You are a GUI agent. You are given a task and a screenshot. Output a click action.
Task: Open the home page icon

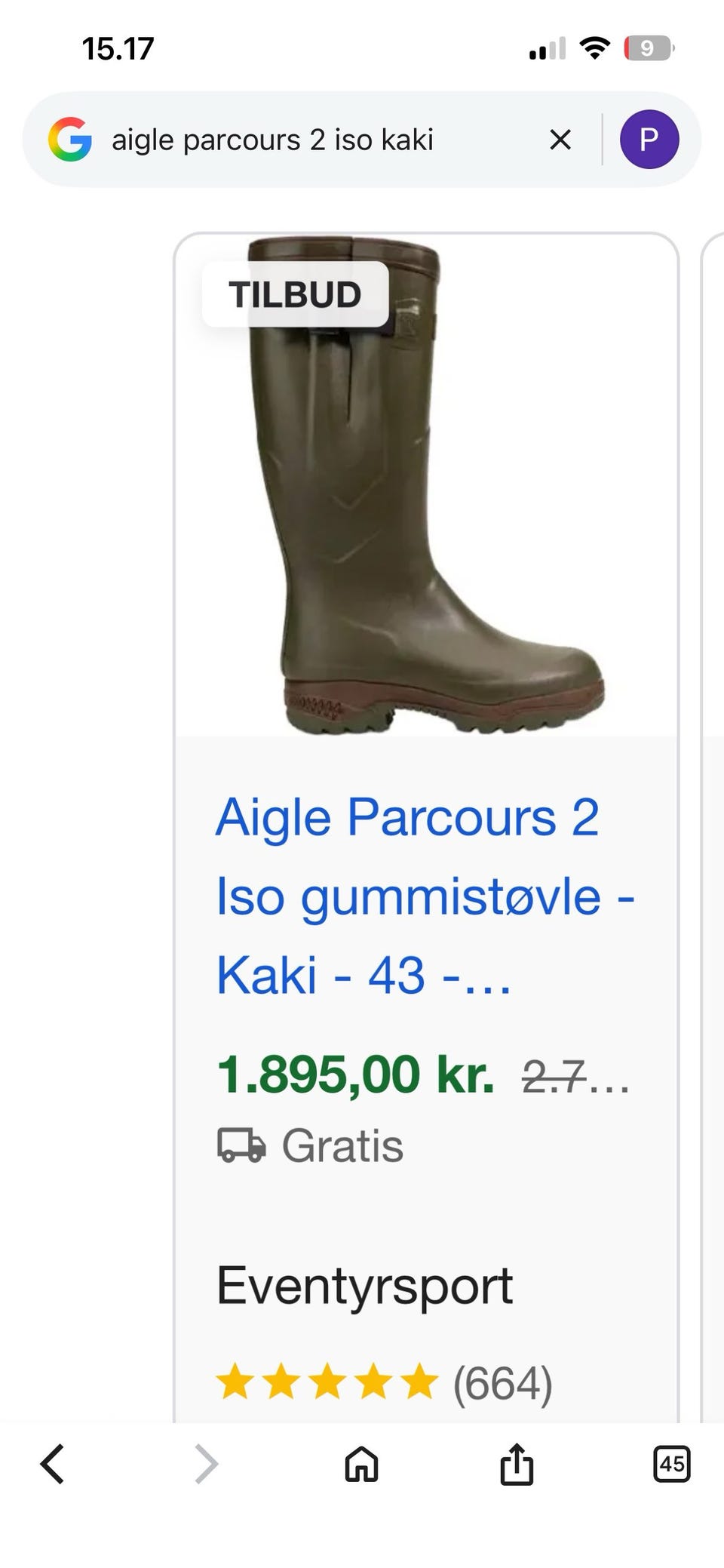click(361, 1465)
